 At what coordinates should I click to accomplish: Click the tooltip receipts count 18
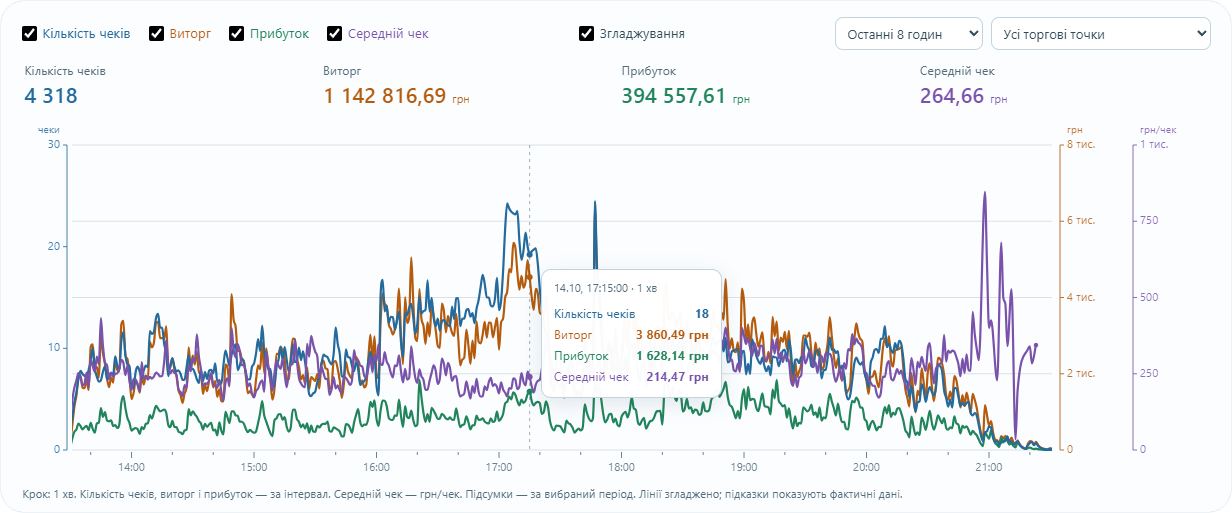[702, 314]
